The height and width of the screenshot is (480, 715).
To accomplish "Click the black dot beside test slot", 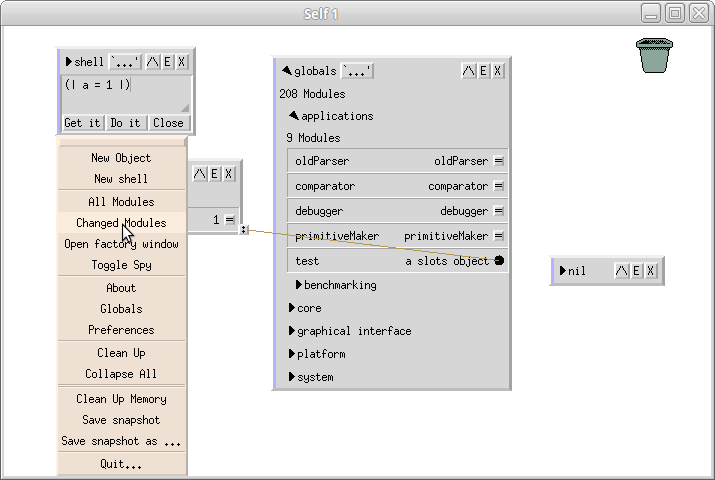I will pyautogui.click(x=498, y=261).
